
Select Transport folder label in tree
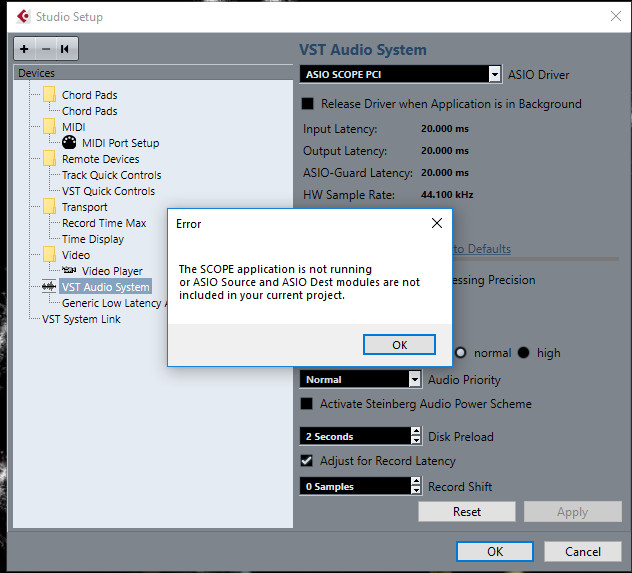[x=85, y=207]
